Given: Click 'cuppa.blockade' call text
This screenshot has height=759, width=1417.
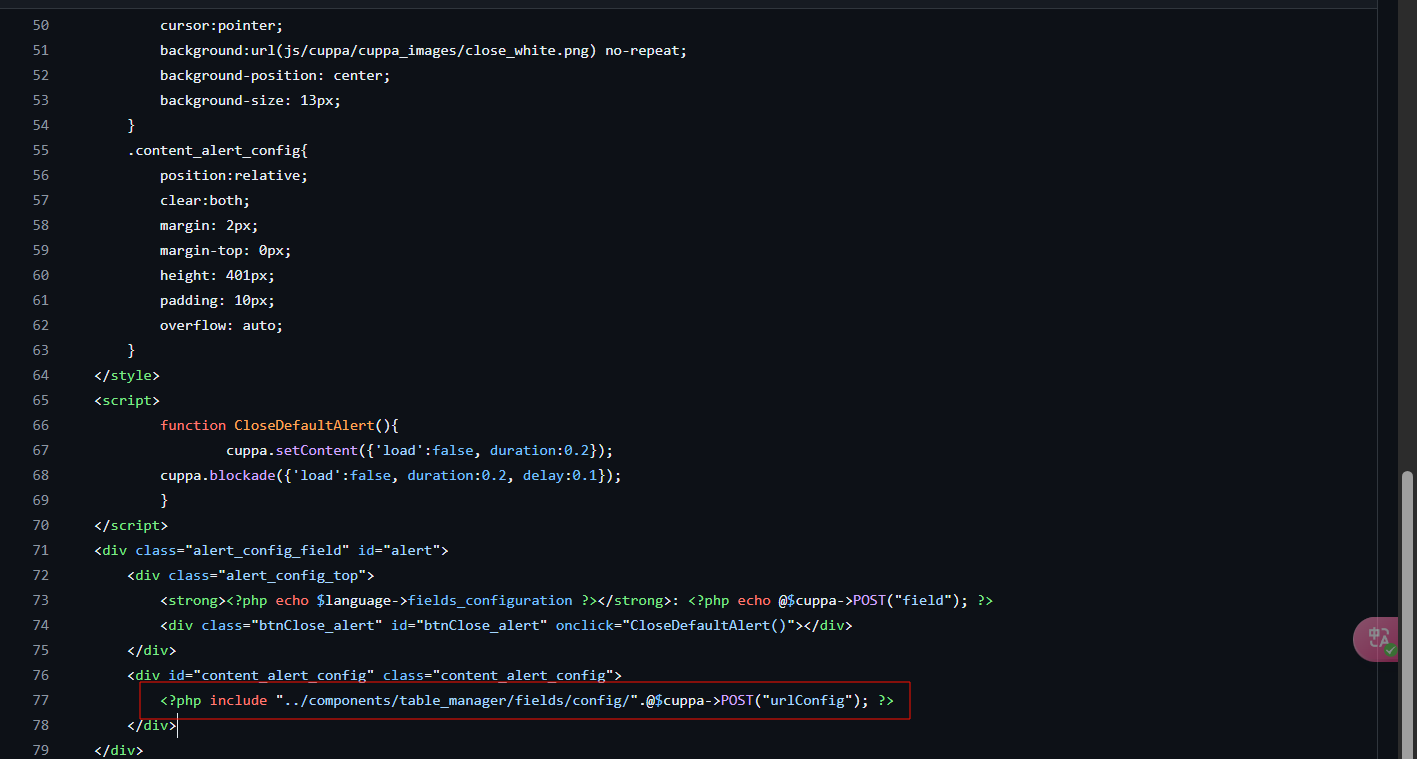Looking at the screenshot, I should (218, 475).
